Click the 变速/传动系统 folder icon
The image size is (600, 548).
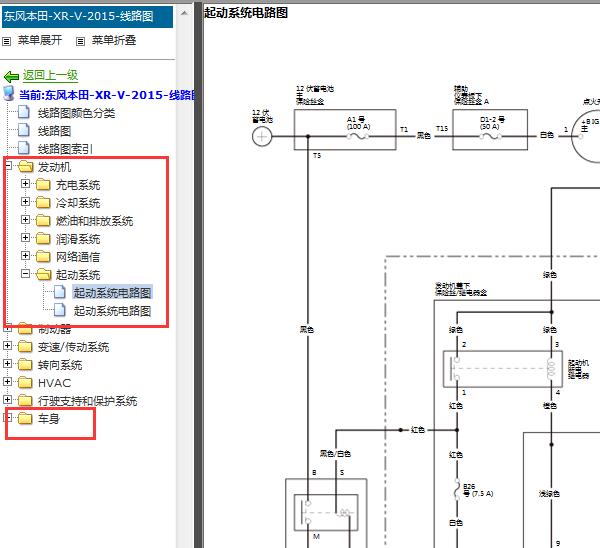[25, 346]
